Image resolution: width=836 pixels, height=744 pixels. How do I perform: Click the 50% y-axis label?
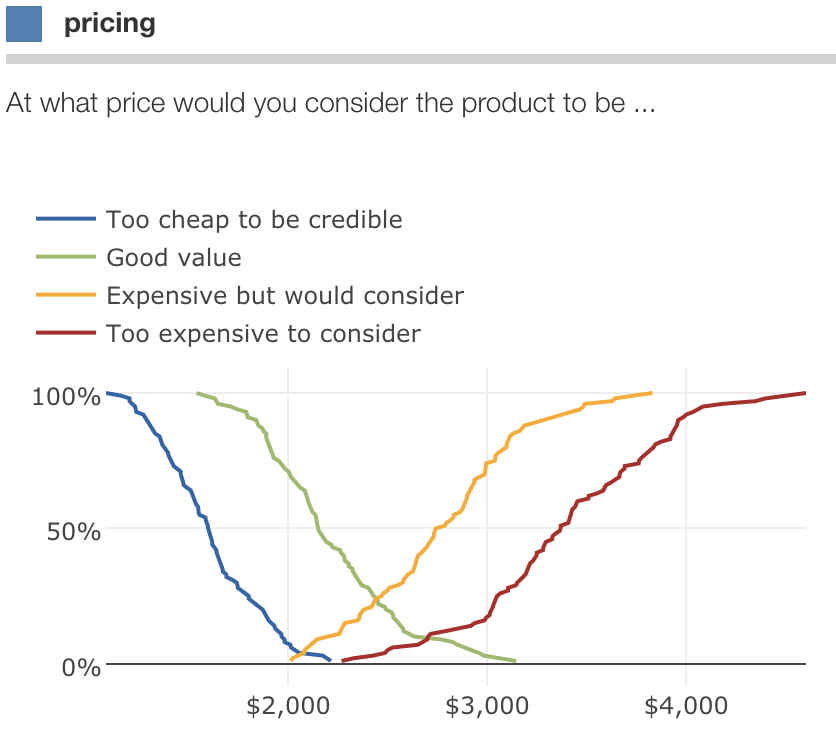point(74,531)
